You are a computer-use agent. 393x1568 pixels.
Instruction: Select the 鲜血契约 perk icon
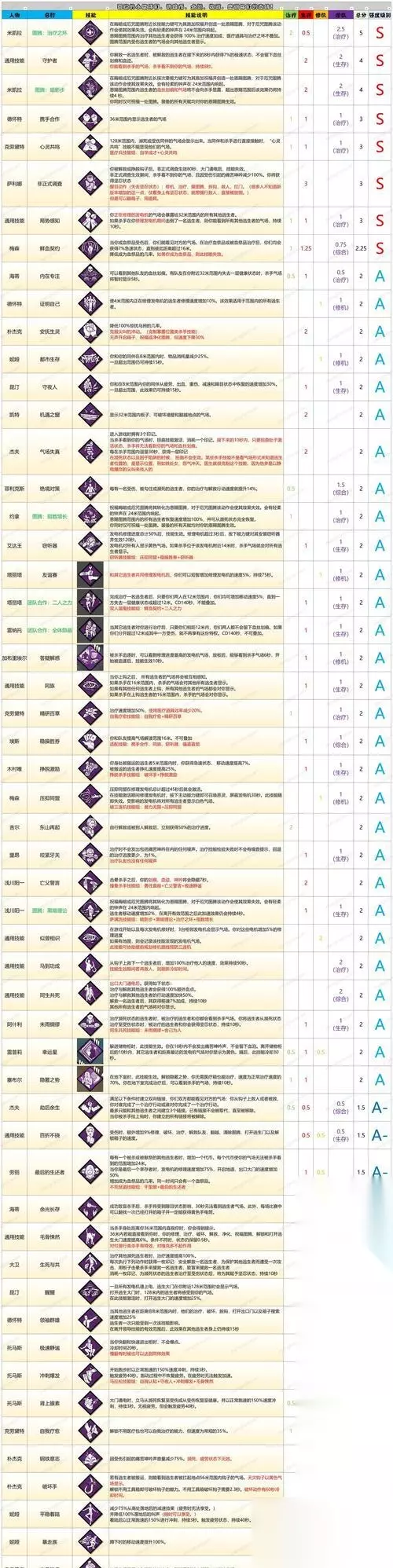pyautogui.click(x=90, y=247)
